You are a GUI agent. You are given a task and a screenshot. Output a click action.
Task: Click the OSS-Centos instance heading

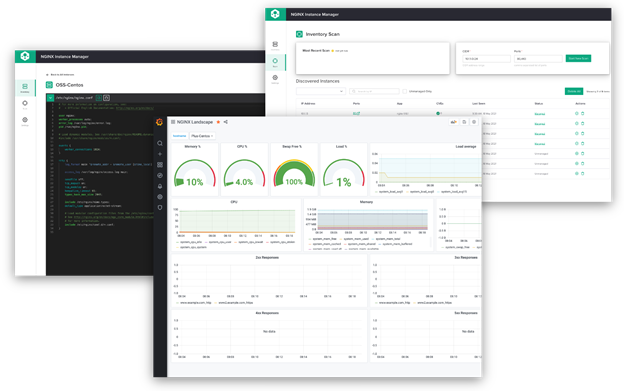(70, 85)
